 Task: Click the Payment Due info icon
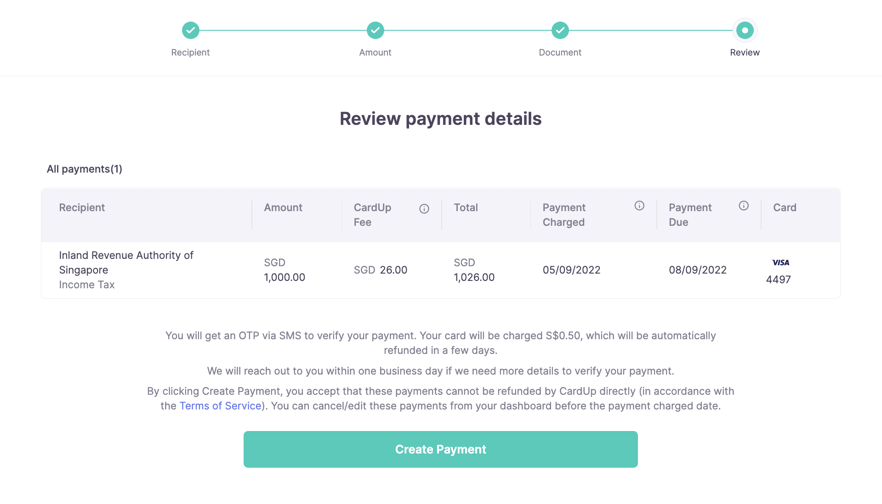(744, 206)
